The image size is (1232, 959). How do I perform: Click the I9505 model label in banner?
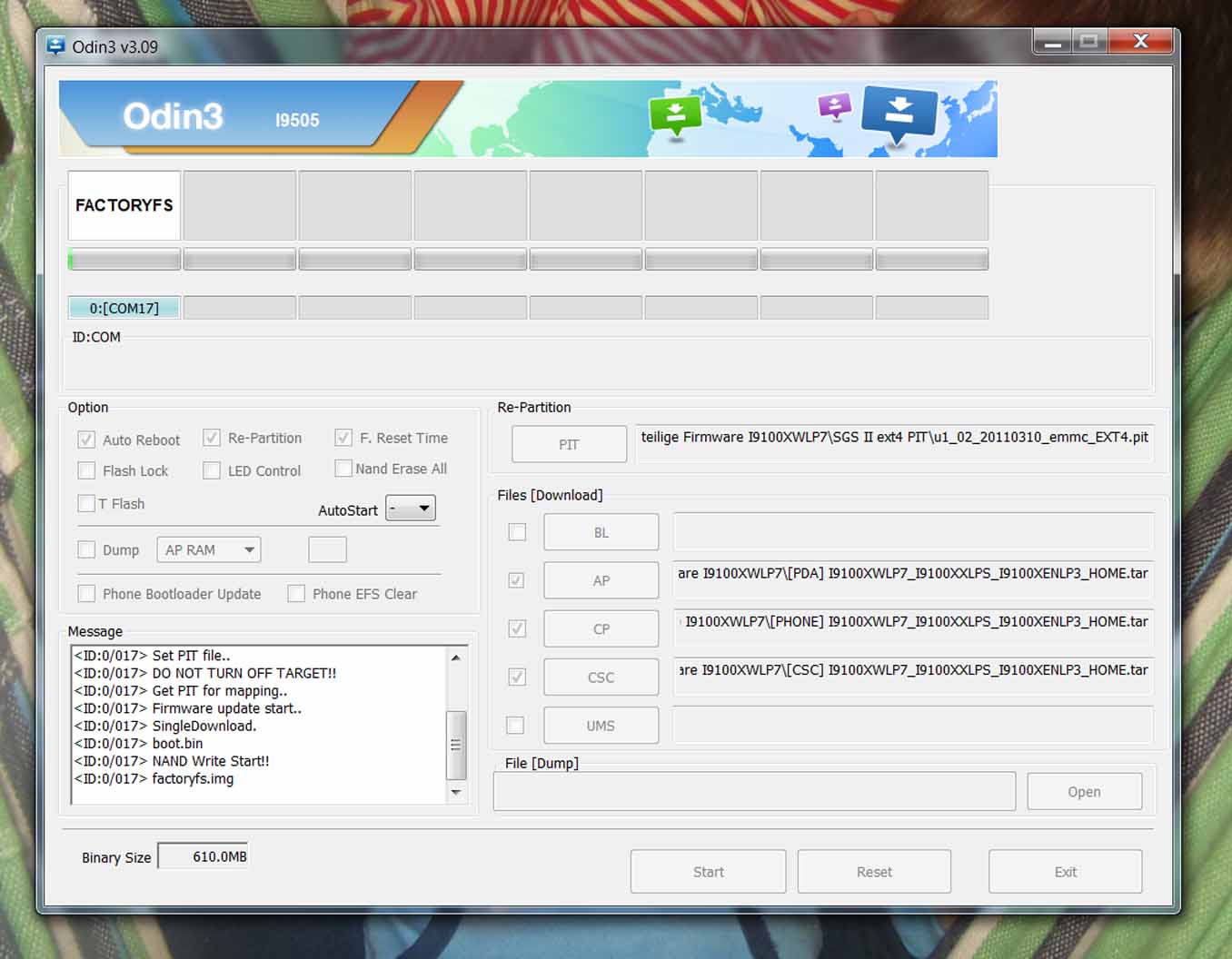297,120
